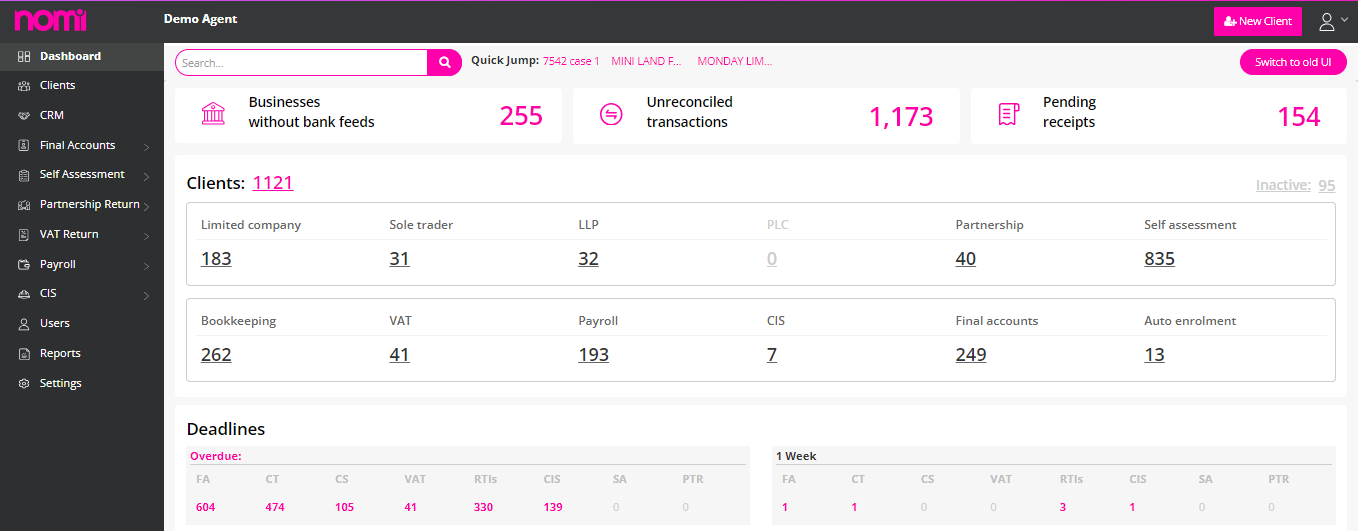Image resolution: width=1358 pixels, height=531 pixels.
Task: Click Switch to old UI button
Action: point(1293,62)
